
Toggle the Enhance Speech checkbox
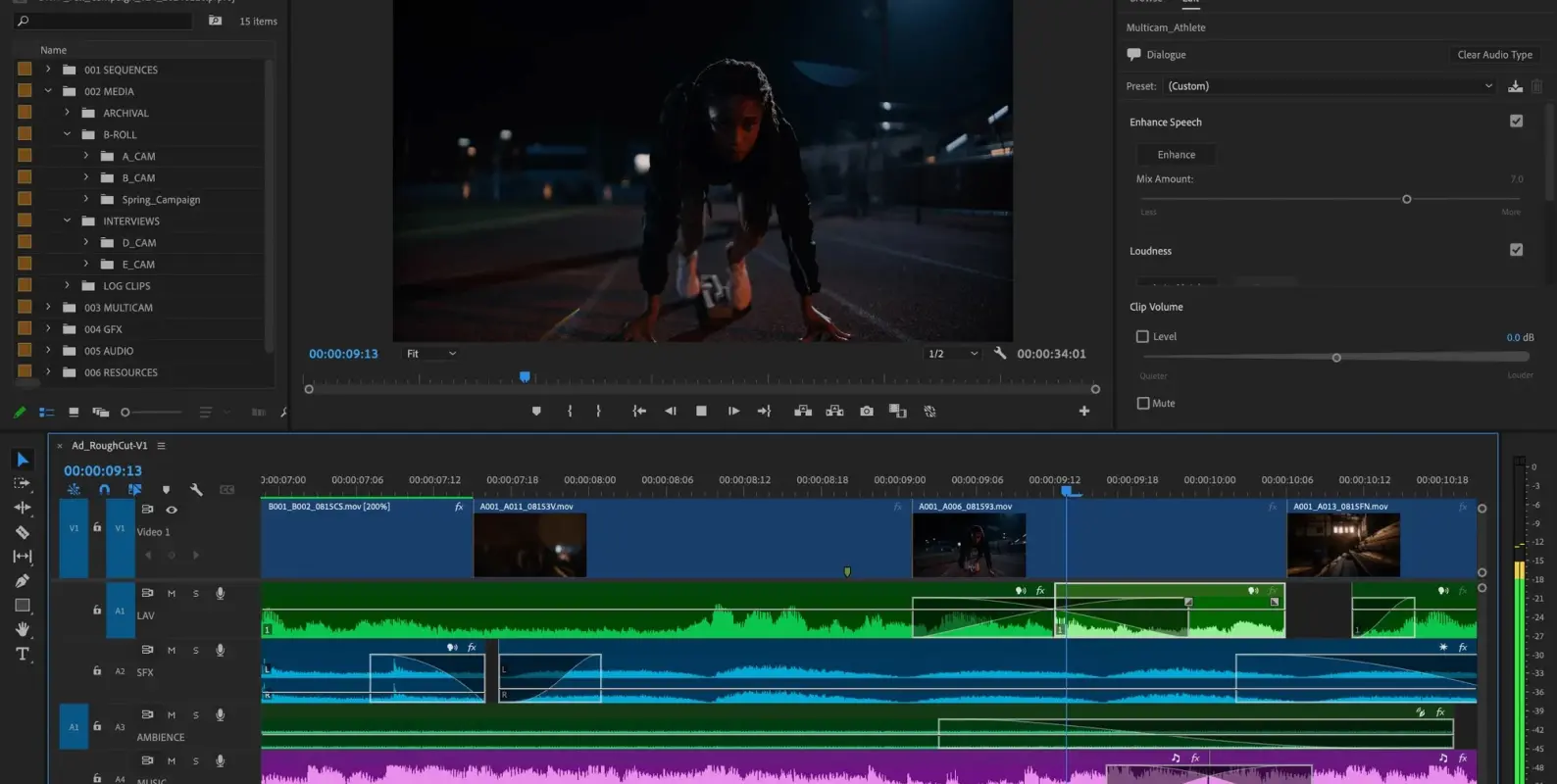pos(1516,122)
